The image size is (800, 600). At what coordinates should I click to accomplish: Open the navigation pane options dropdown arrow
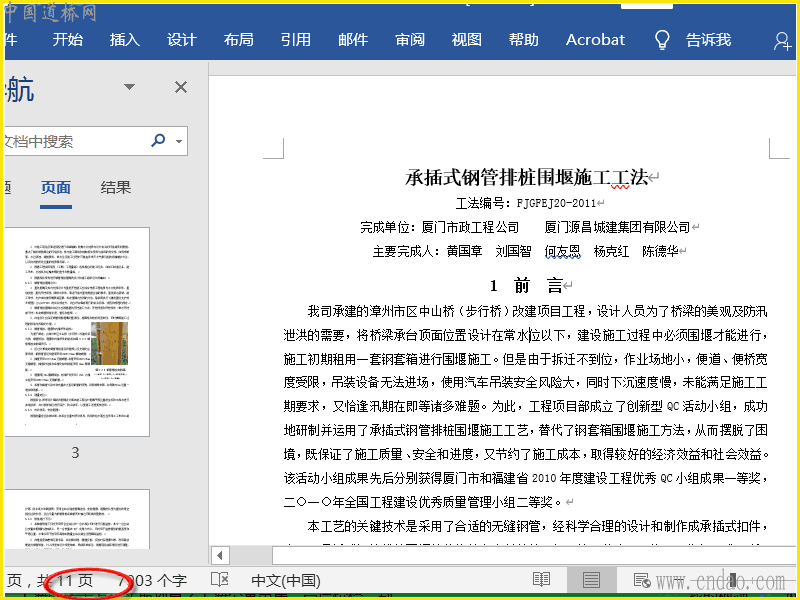point(129,87)
